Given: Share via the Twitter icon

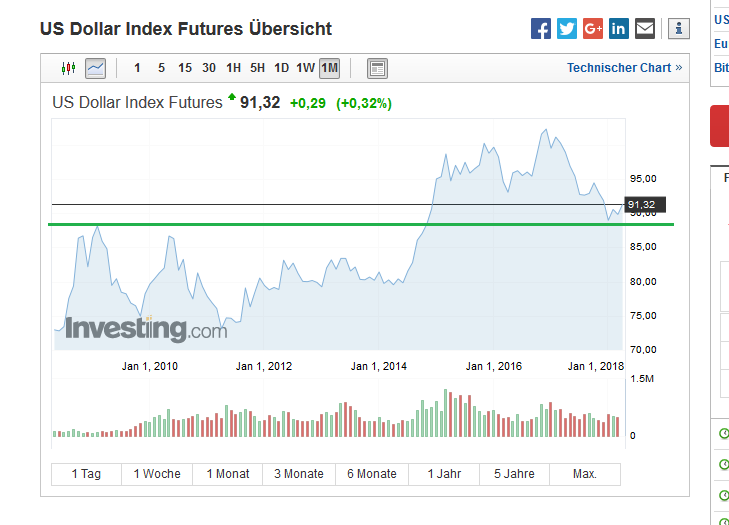Looking at the screenshot, I should (x=567, y=29).
